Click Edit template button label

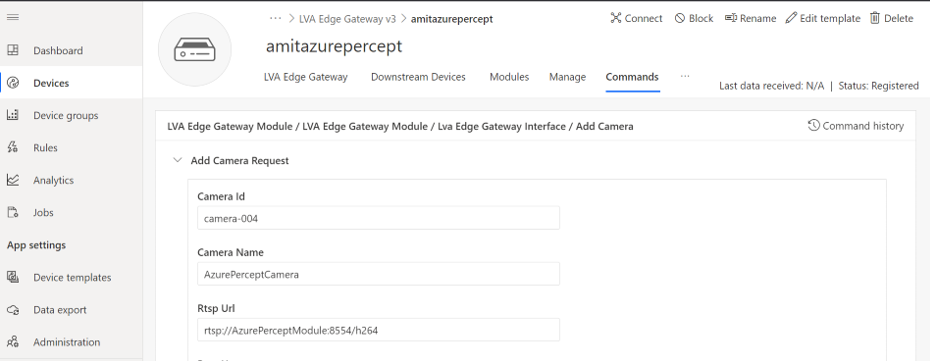830,18
